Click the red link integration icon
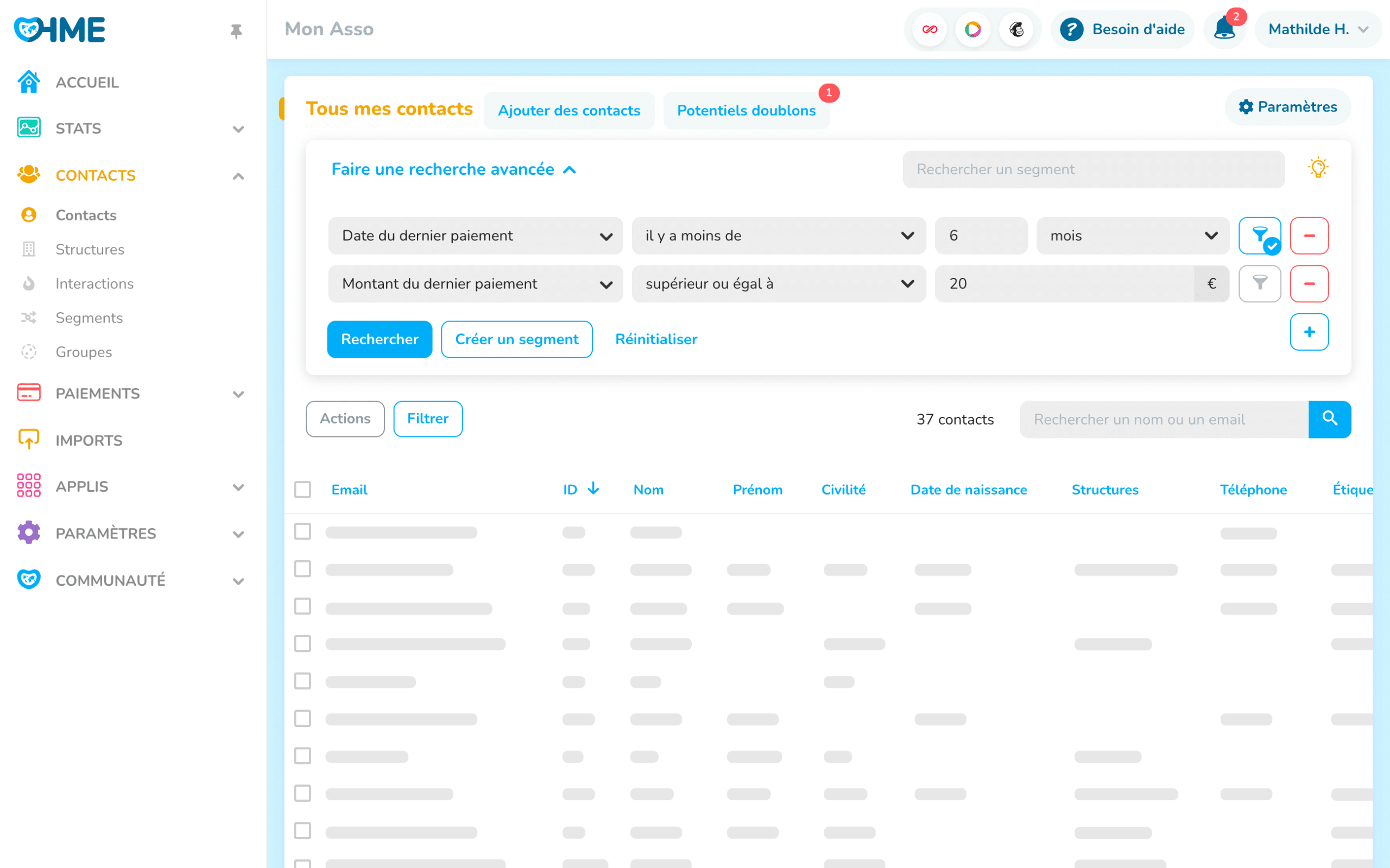This screenshot has height=868, width=1390. (930, 29)
